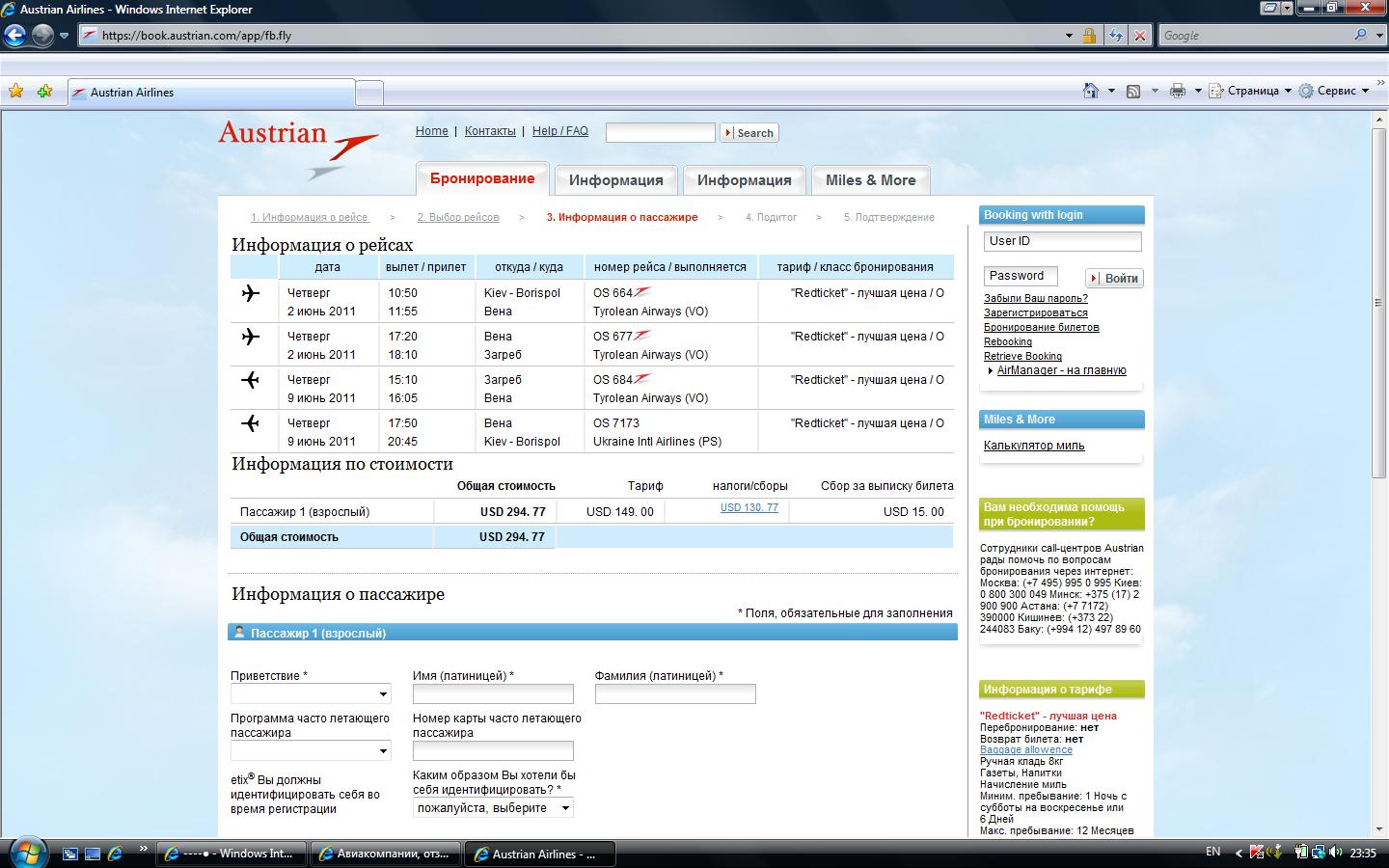Click the Print icon in toolbar
The width and height of the screenshot is (1389, 868).
pos(1177,91)
